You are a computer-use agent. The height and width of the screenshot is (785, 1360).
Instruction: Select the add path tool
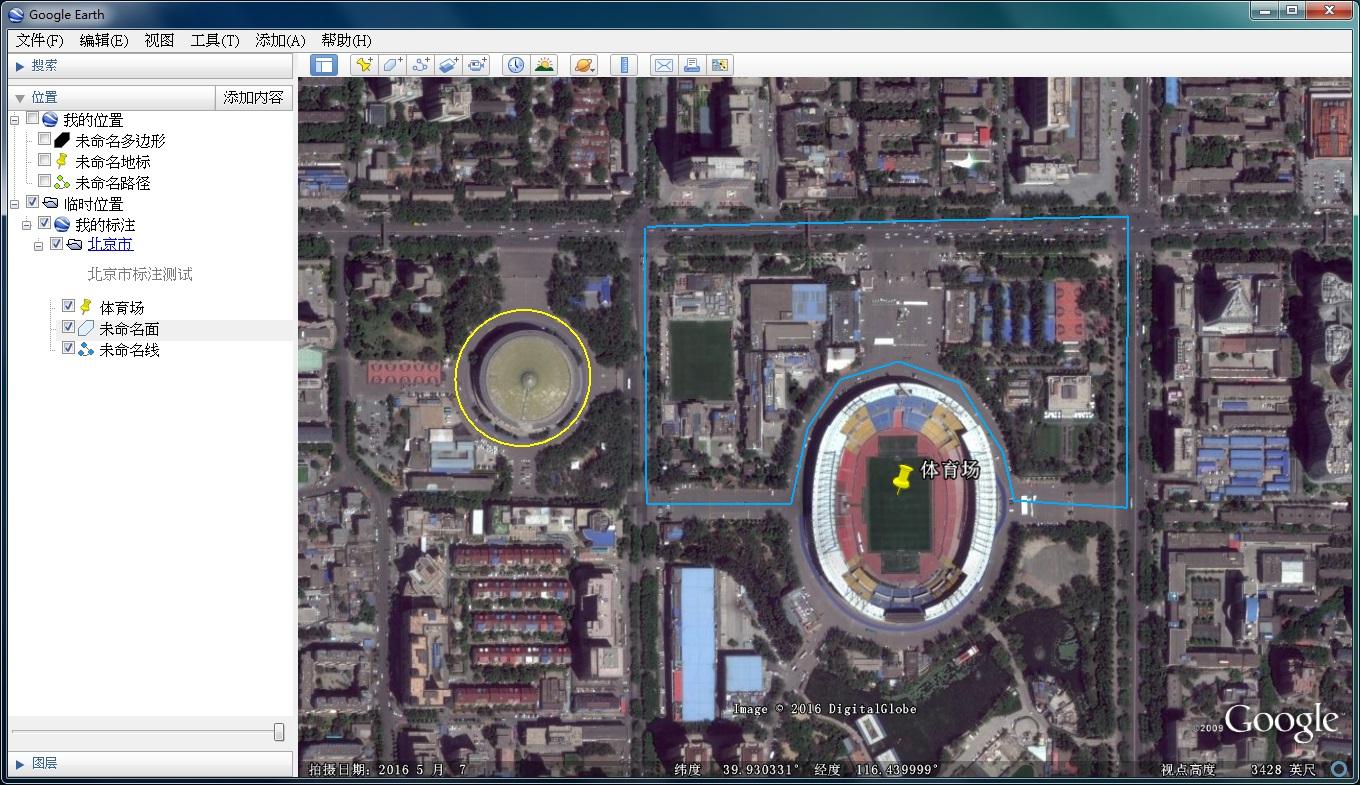(421, 65)
